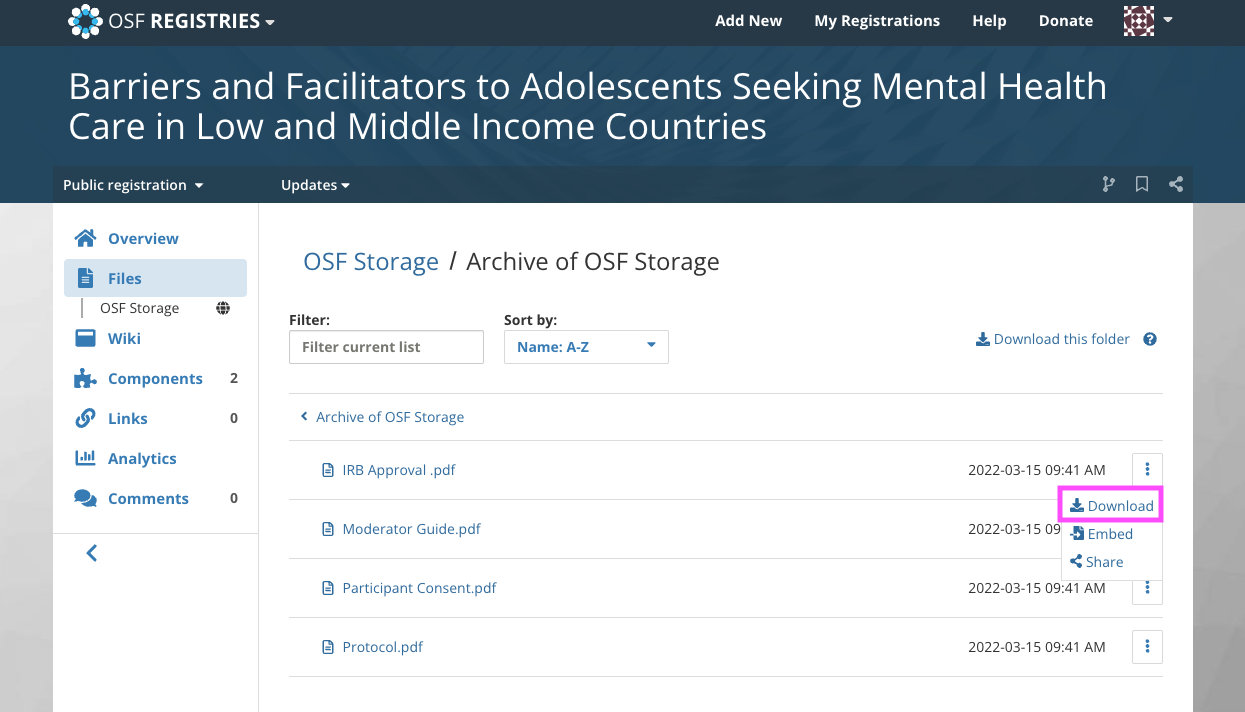Select Share in the file context menu
The height and width of the screenshot is (712, 1245).
pos(1096,562)
